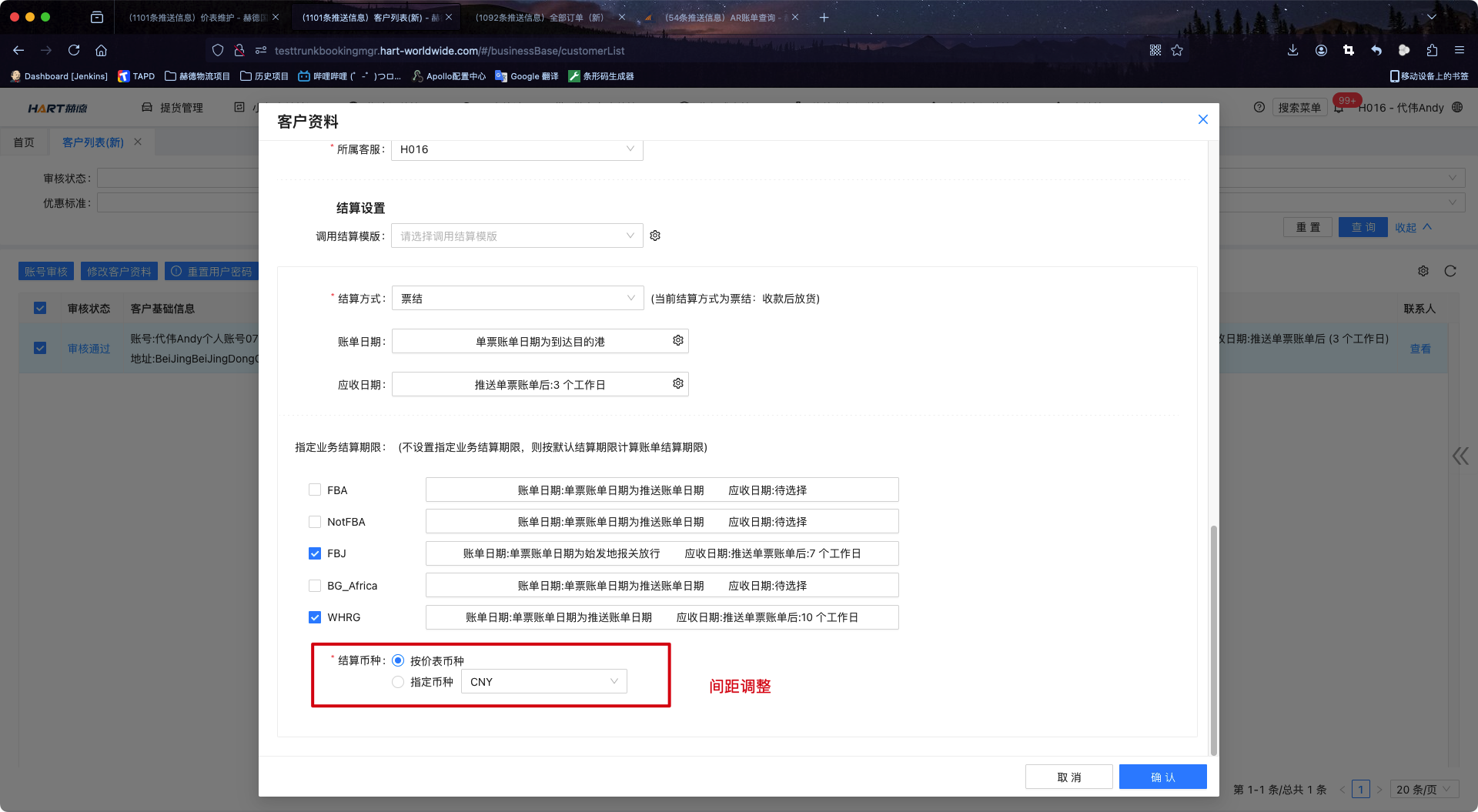This screenshot has height=812, width=1478.
Task: Expand the 结算方式 dropdown showing 票结
Action: [517, 298]
